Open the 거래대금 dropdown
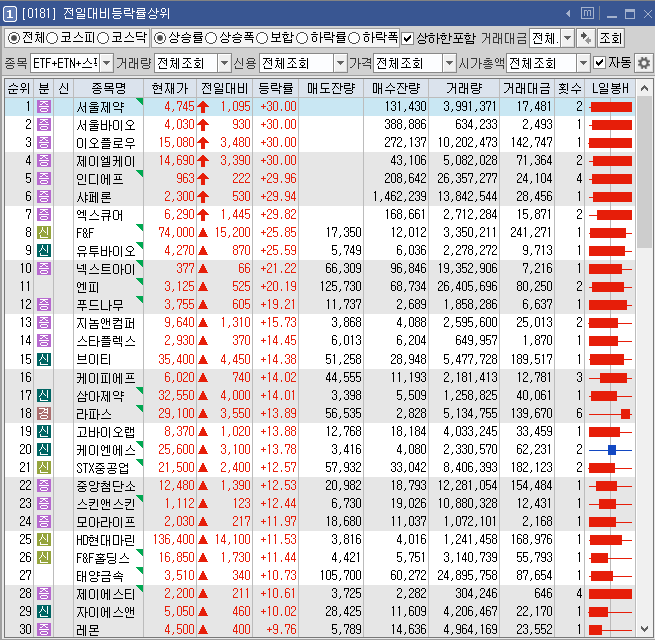This screenshot has height=640, width=655. tap(567, 38)
